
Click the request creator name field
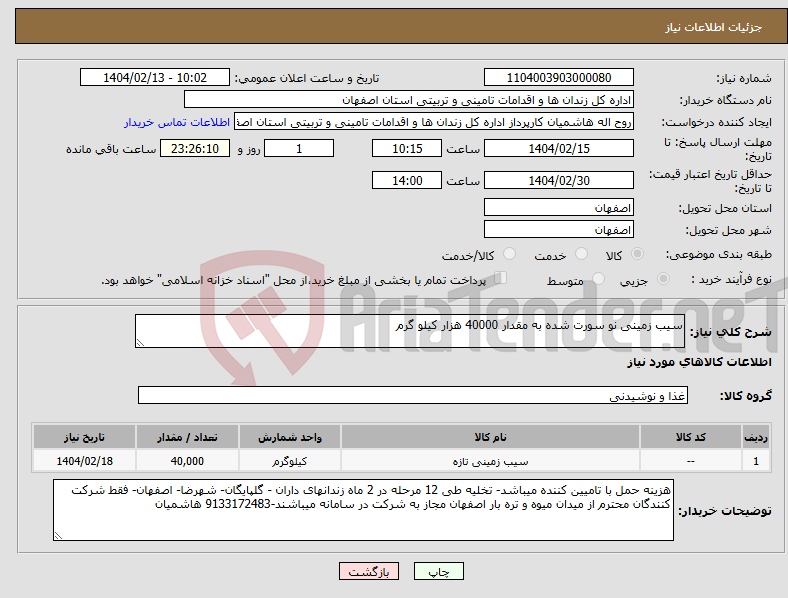[x=434, y=122]
